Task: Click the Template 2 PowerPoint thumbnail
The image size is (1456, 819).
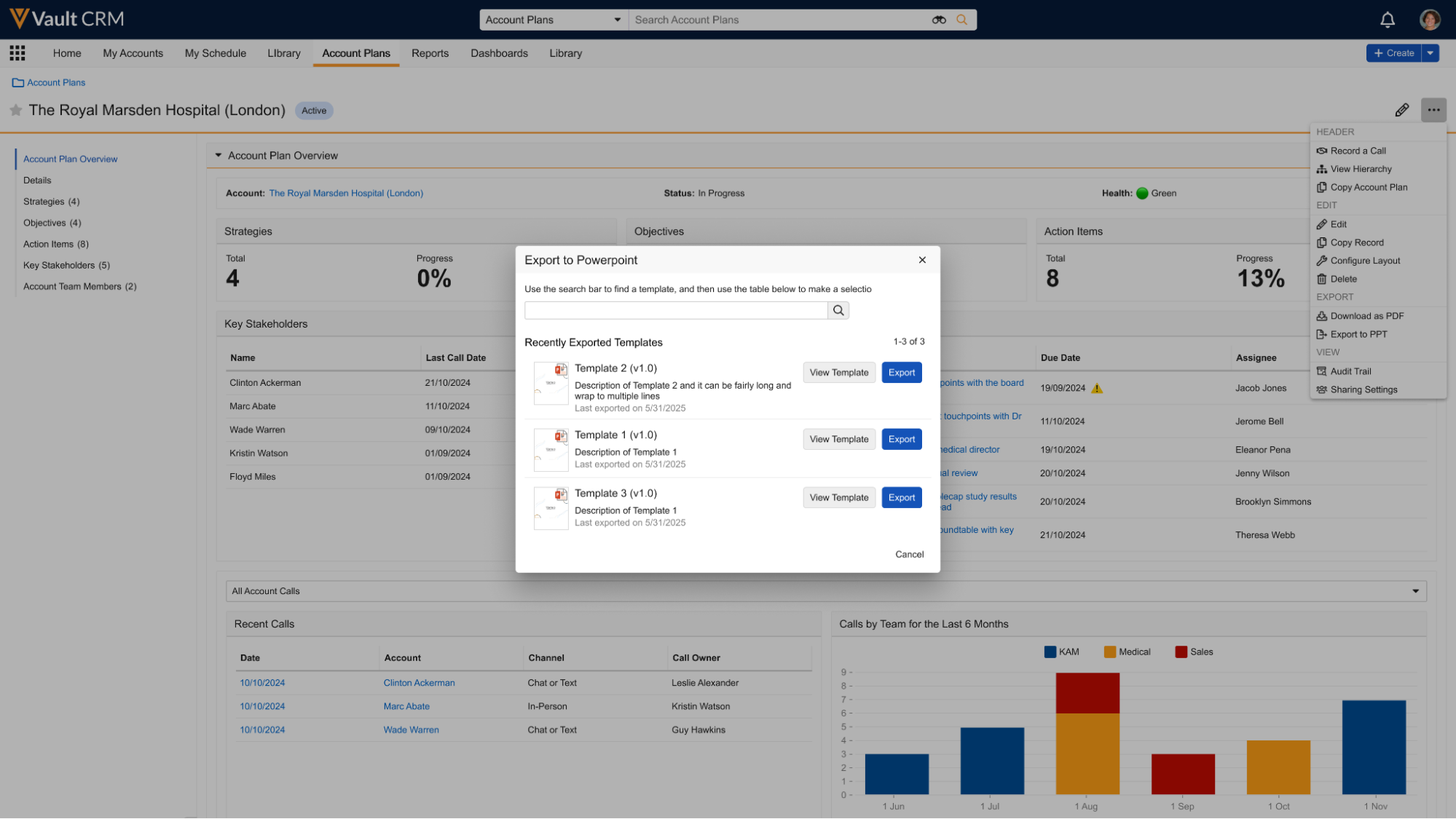Action: coord(551,384)
